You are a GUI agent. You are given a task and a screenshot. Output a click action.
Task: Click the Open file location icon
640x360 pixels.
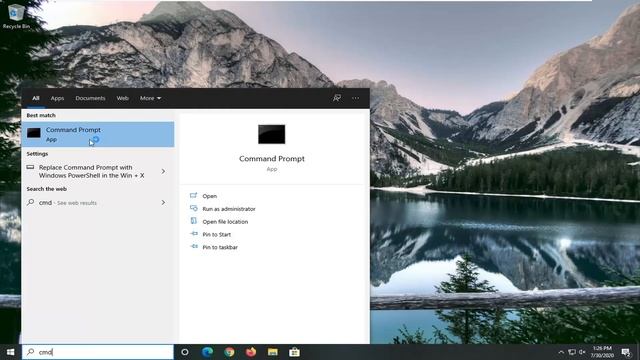pyautogui.click(x=193, y=221)
